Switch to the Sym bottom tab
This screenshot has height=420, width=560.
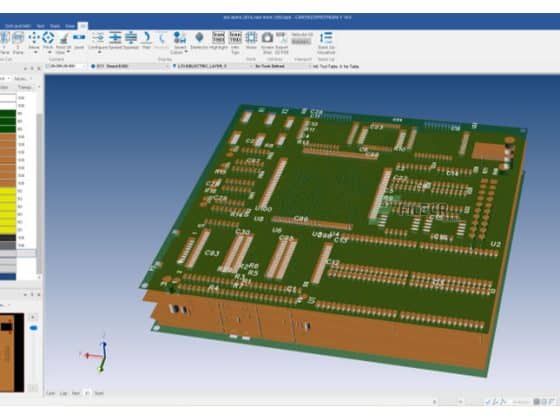pyautogui.click(x=99, y=393)
